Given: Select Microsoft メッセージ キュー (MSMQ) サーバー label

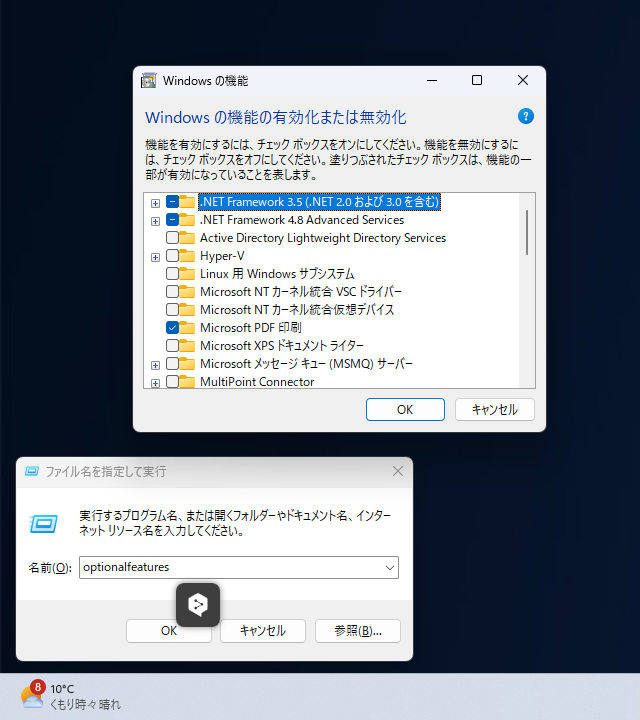Looking at the screenshot, I should pyautogui.click(x=306, y=364).
